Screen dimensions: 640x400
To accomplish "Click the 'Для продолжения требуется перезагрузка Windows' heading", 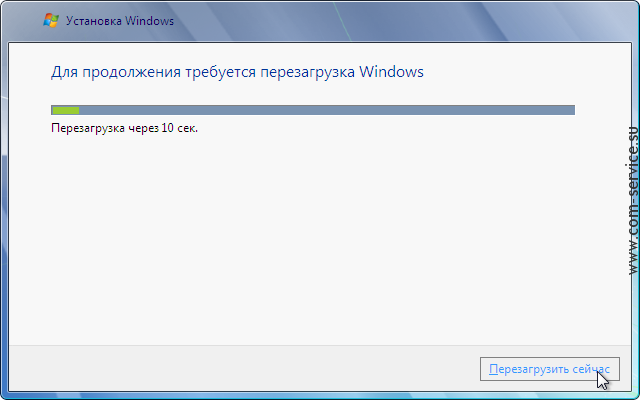I will [237, 72].
